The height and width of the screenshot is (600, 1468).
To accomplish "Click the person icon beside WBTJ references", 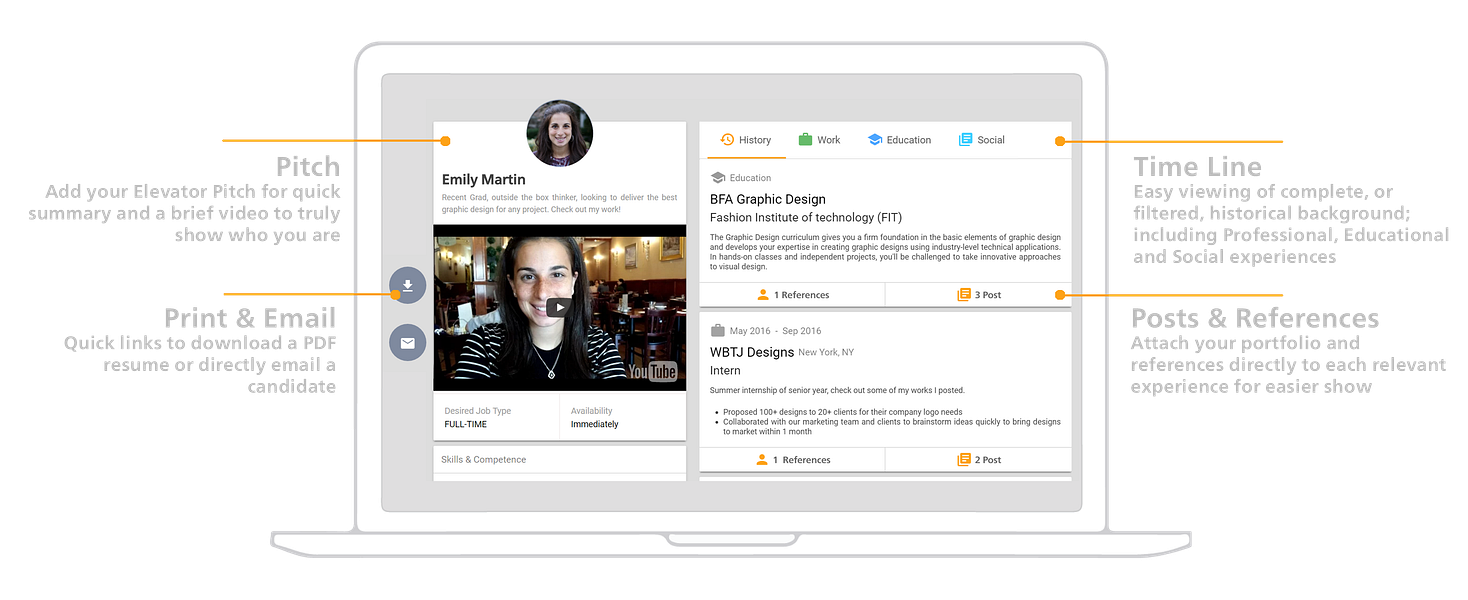I will (763, 460).
